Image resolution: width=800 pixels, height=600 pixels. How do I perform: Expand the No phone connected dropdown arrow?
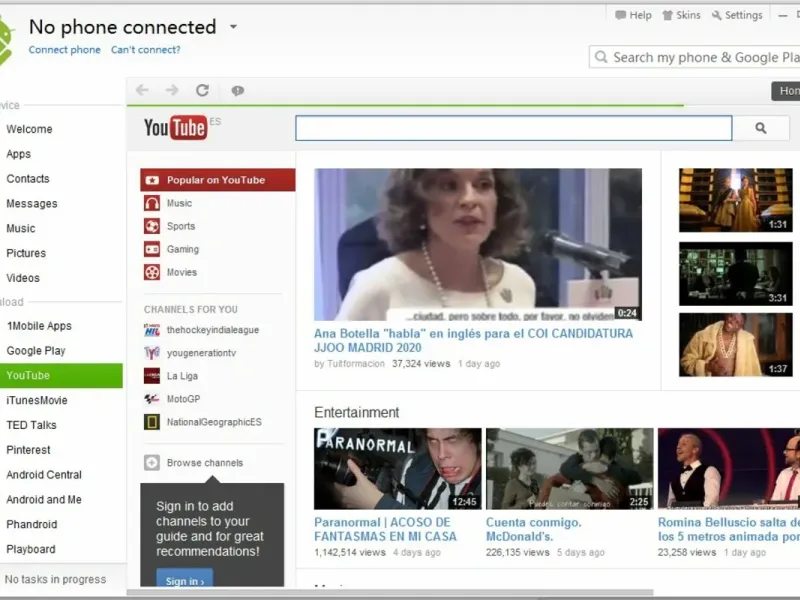coord(233,27)
